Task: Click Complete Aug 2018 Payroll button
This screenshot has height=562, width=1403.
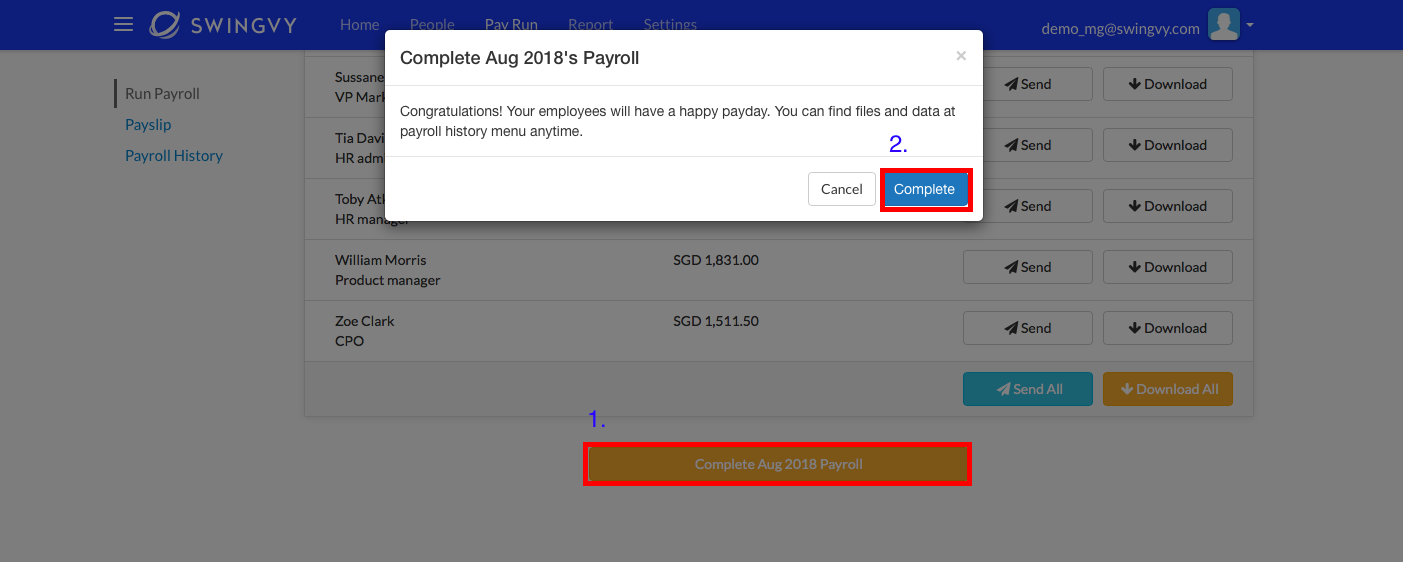Action: click(x=778, y=464)
